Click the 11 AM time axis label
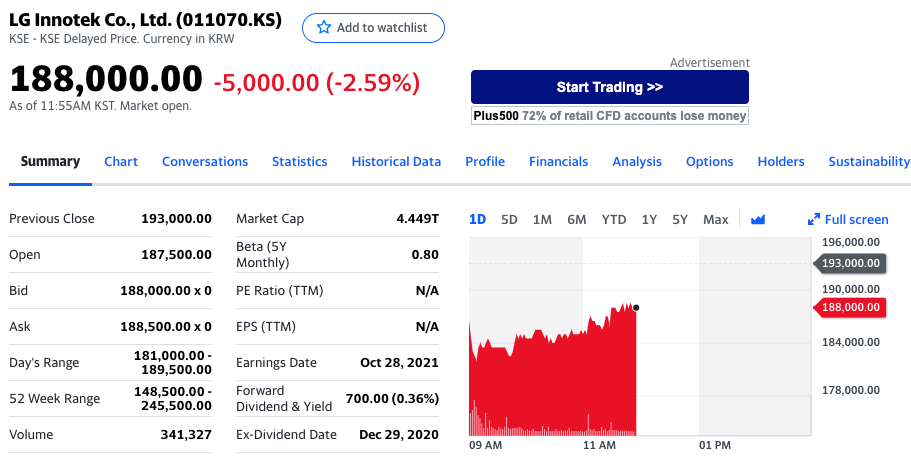Image resolution: width=911 pixels, height=456 pixels. (x=598, y=446)
